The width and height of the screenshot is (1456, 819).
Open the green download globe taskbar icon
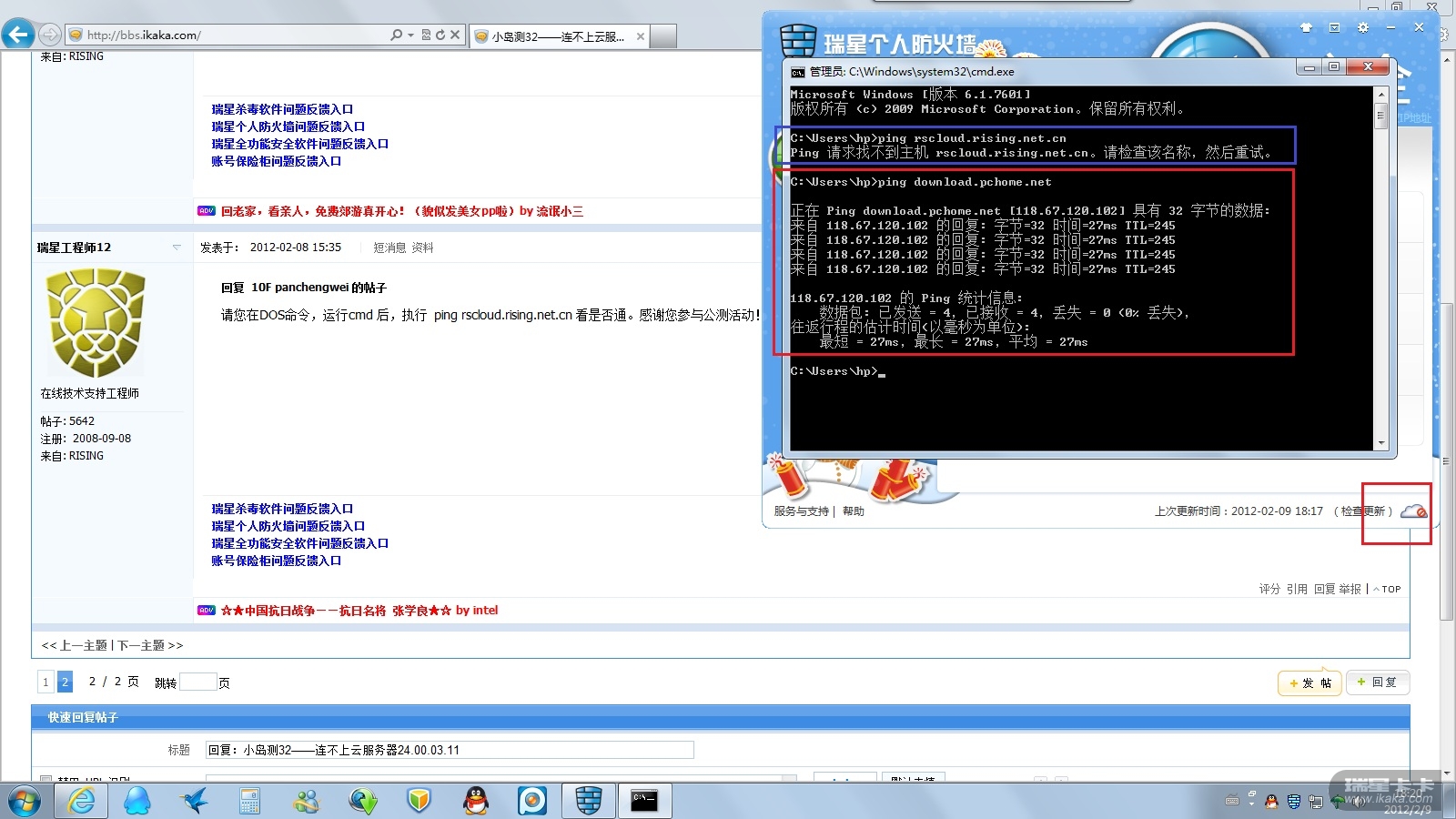[363, 801]
